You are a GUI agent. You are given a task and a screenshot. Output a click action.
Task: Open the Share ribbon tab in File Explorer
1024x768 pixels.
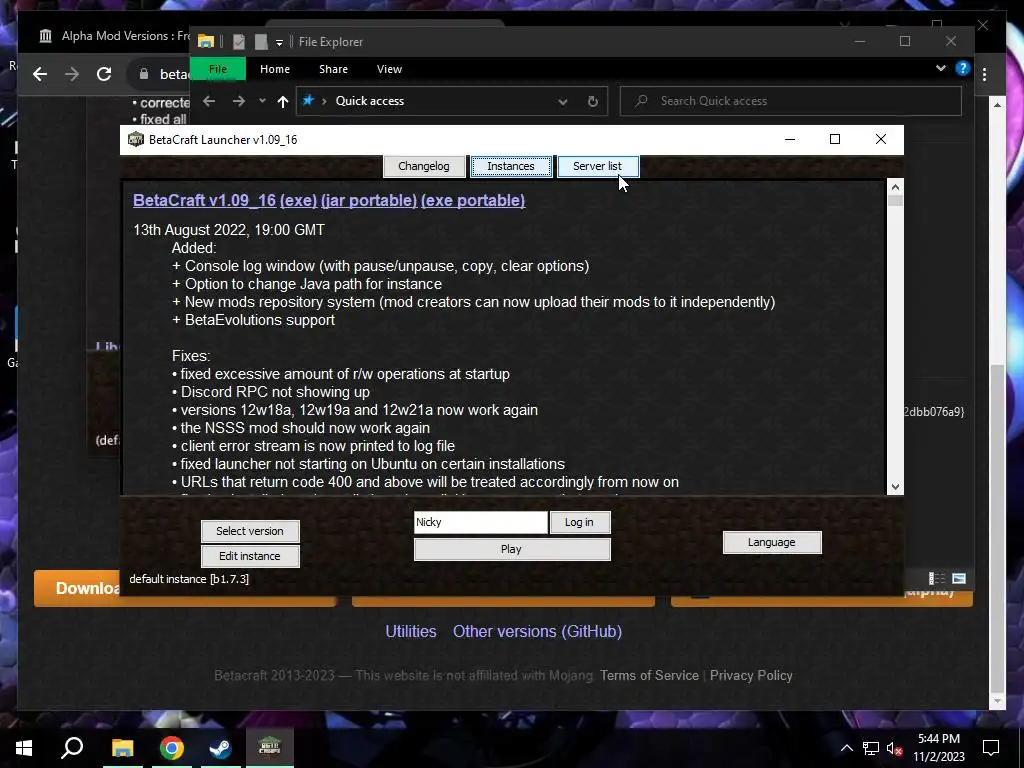coord(333,69)
